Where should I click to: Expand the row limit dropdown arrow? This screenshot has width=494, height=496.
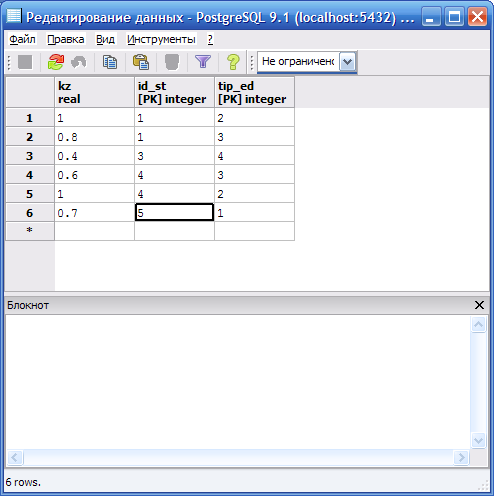tap(347, 62)
